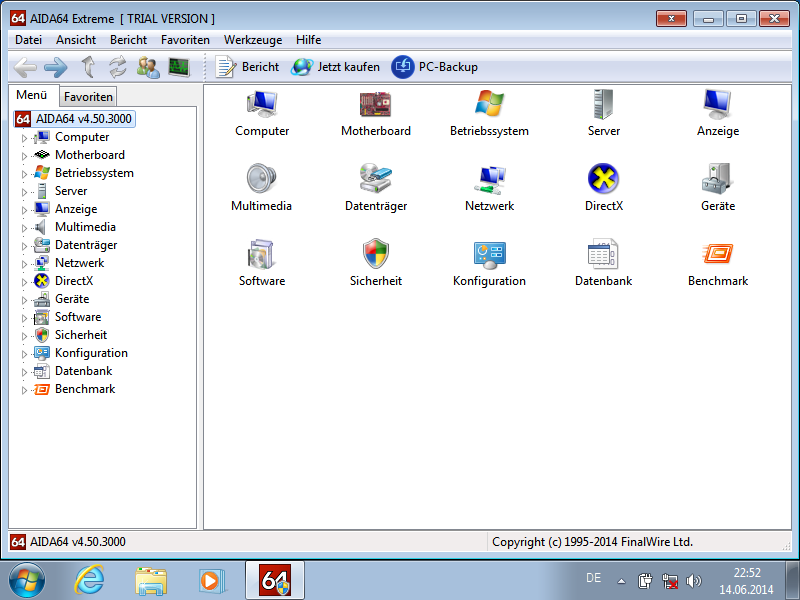Expand the Betriebssystem tree node
Screen dimensions: 800x600
pyautogui.click(x=24, y=174)
